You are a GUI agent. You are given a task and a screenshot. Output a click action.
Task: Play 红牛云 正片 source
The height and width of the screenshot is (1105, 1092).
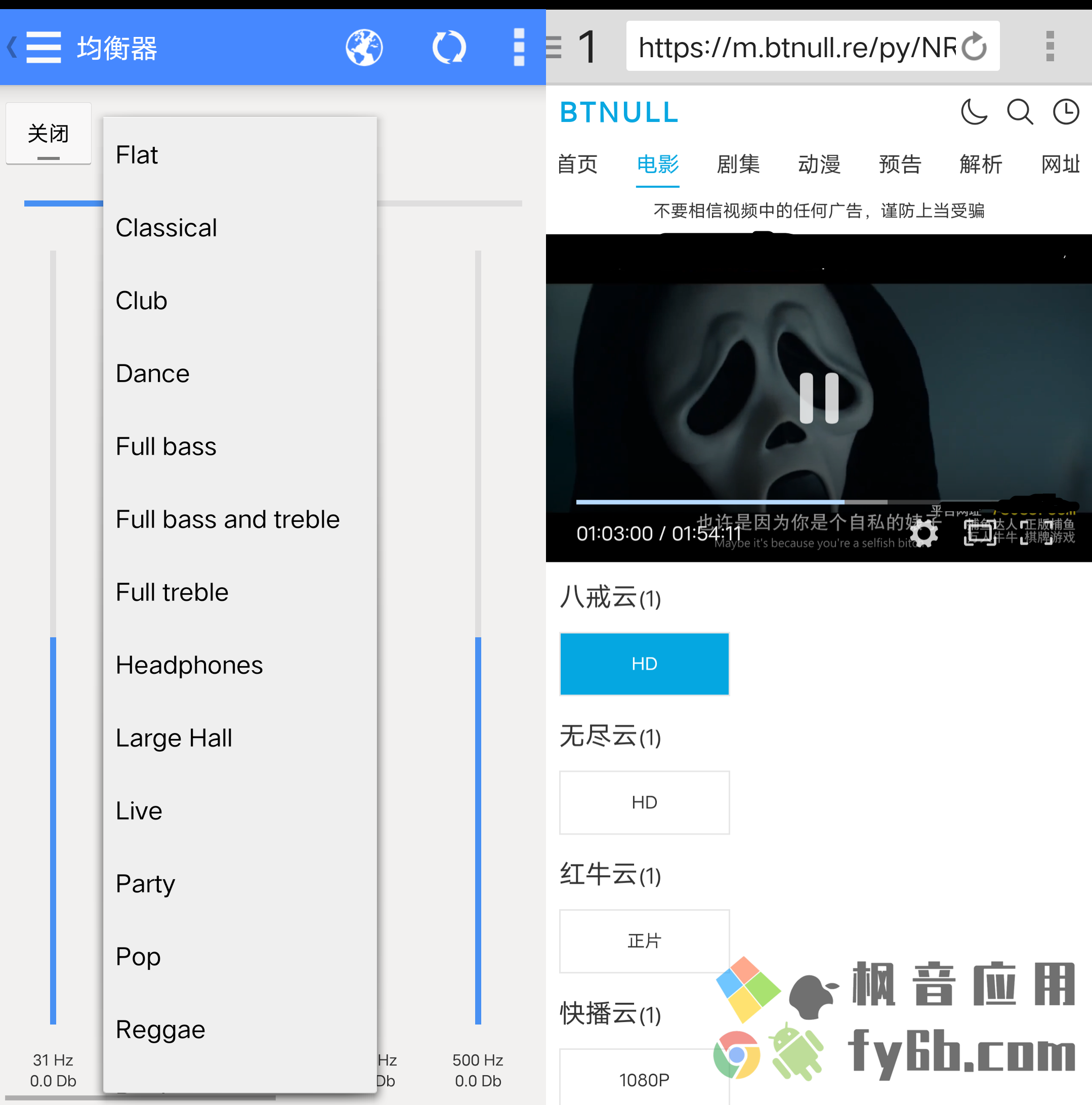(644, 941)
